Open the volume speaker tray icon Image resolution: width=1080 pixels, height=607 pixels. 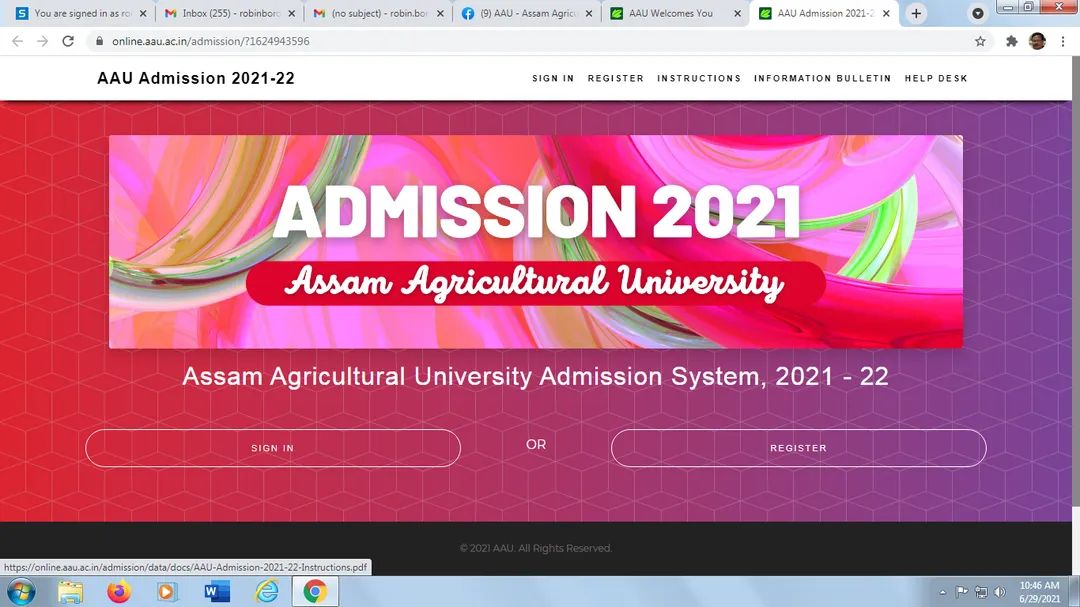point(1000,592)
